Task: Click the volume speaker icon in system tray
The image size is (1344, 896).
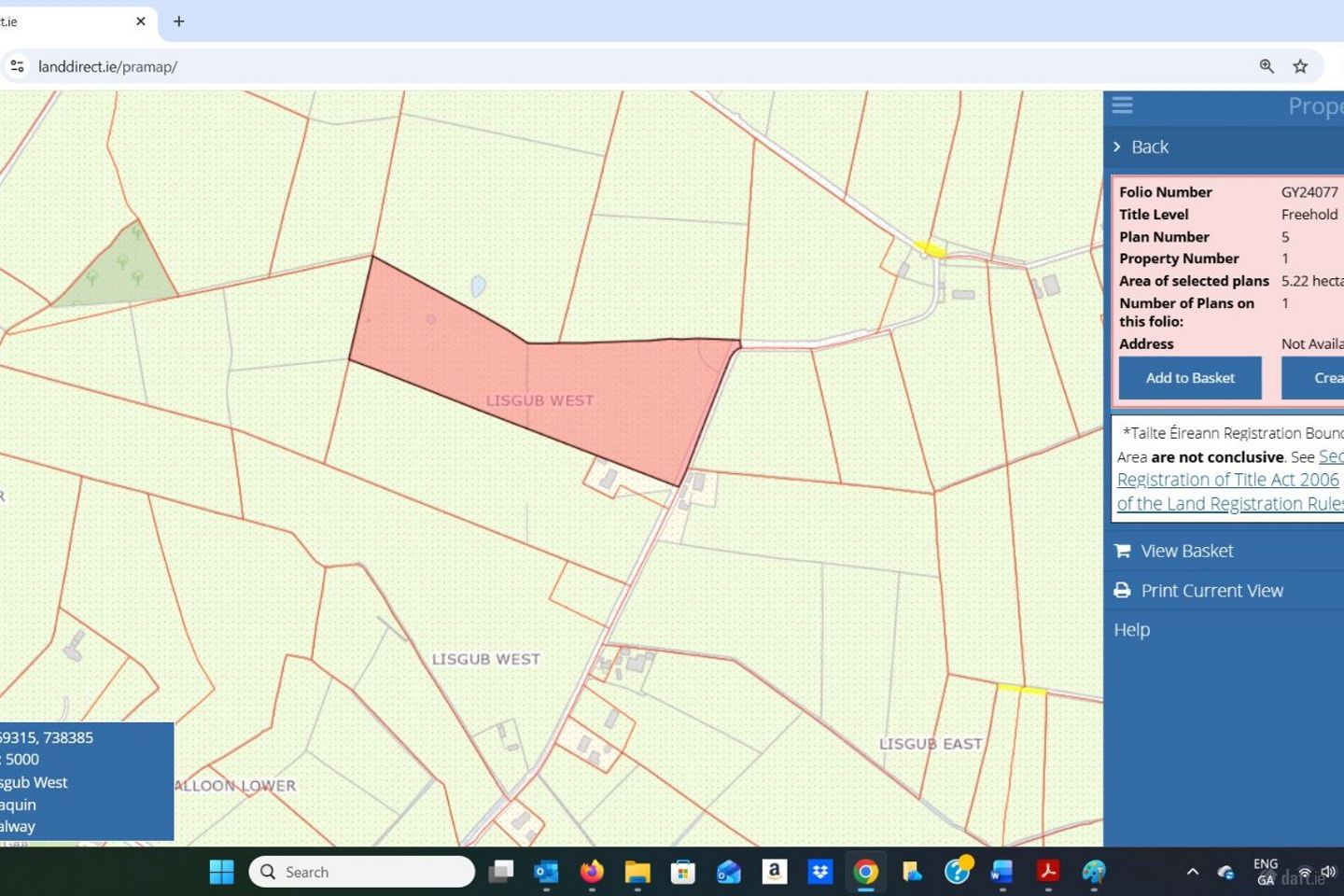Action: point(1329,872)
